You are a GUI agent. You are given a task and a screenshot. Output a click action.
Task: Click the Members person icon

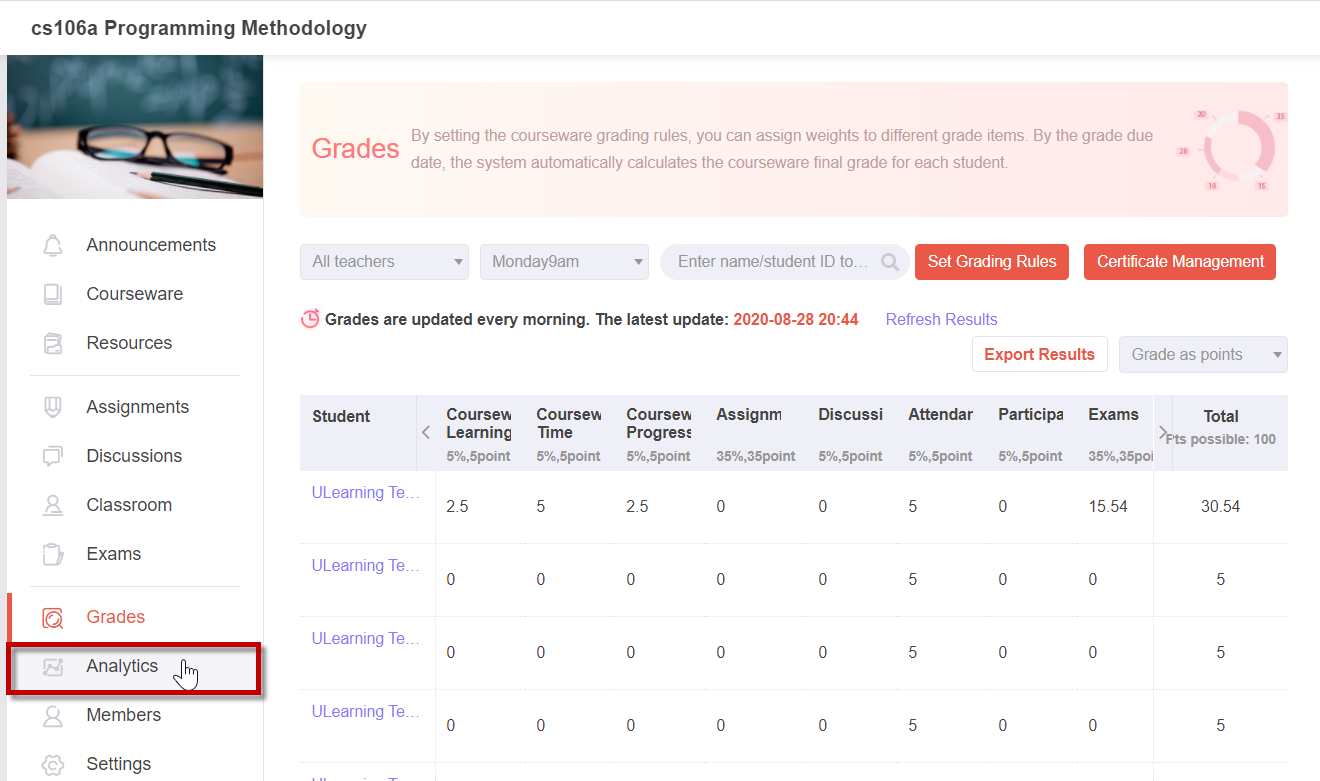pos(53,715)
